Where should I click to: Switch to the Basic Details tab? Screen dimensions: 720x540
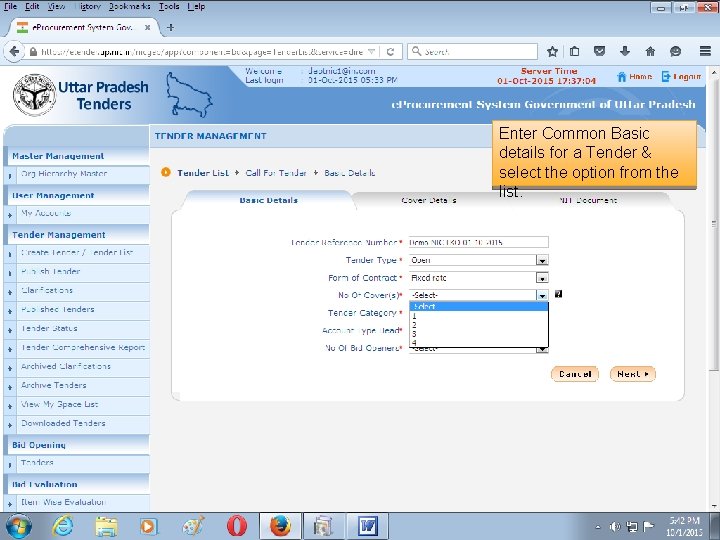pos(269,200)
